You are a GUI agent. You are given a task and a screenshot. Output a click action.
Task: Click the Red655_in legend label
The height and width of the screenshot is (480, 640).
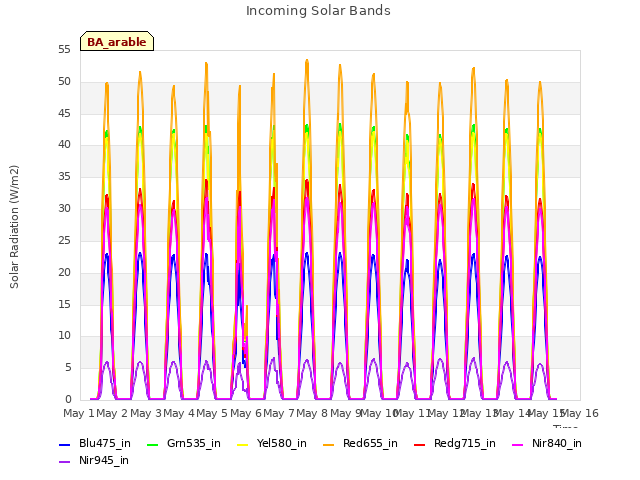click(370, 443)
